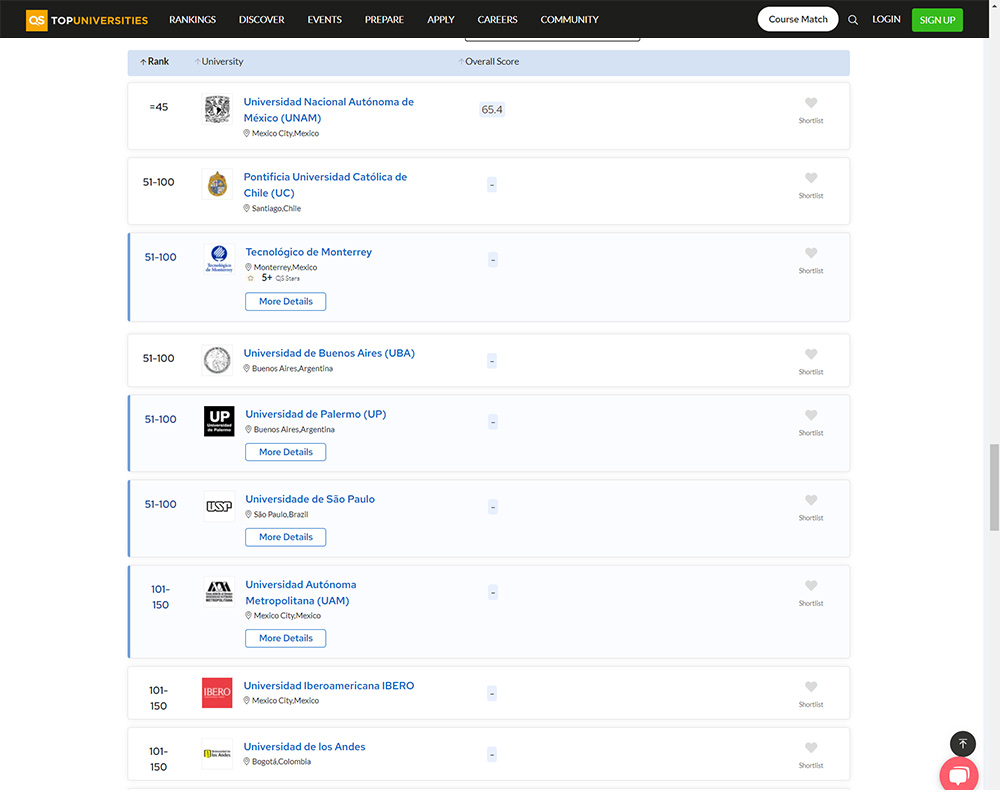
Task: Click the QS TopUniversities logo
Action: point(87,20)
